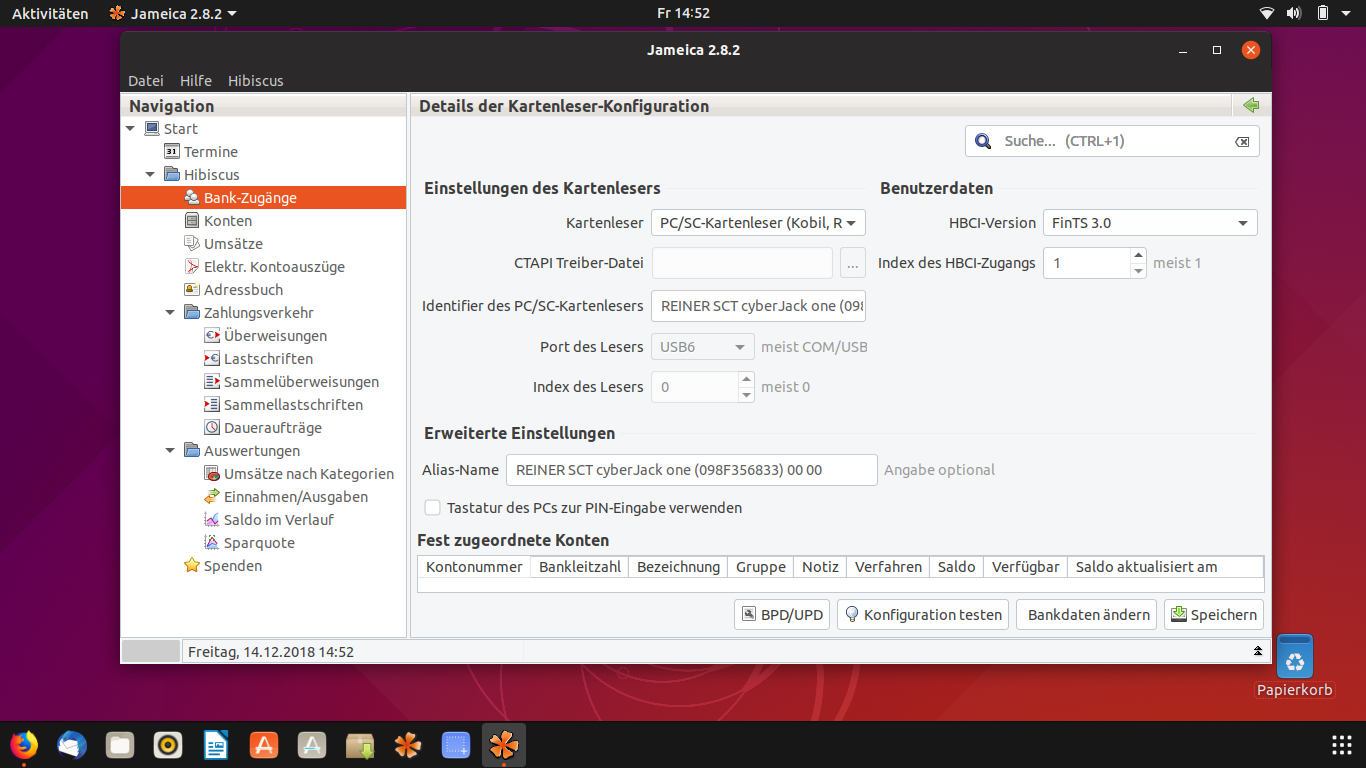
Task: Sort table by Bankleitzahl column
Action: (x=580, y=567)
